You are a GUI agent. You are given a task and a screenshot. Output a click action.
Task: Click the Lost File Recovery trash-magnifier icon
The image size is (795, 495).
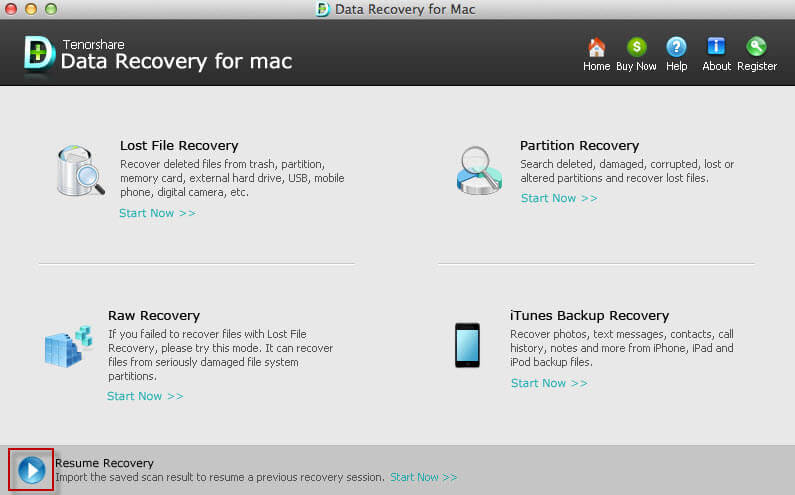tap(81, 171)
